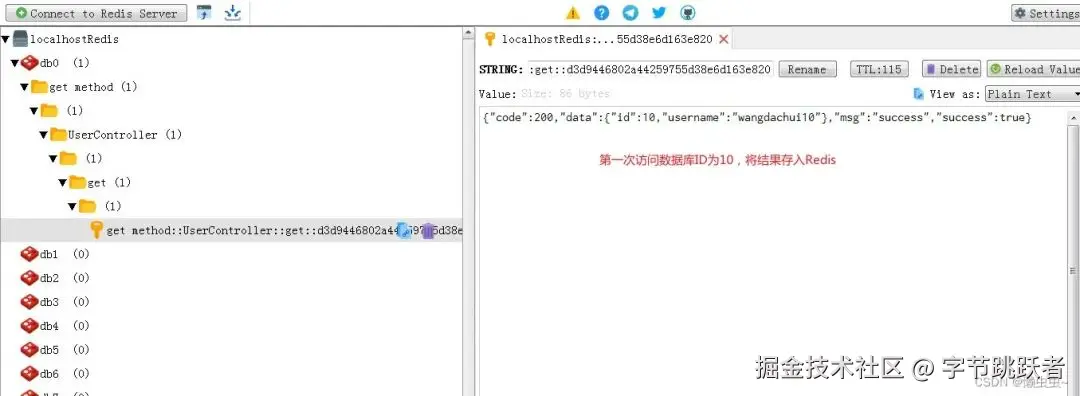This screenshot has width=1080, height=396.
Task: Collapse the get (1) folder
Action: click(x=63, y=183)
